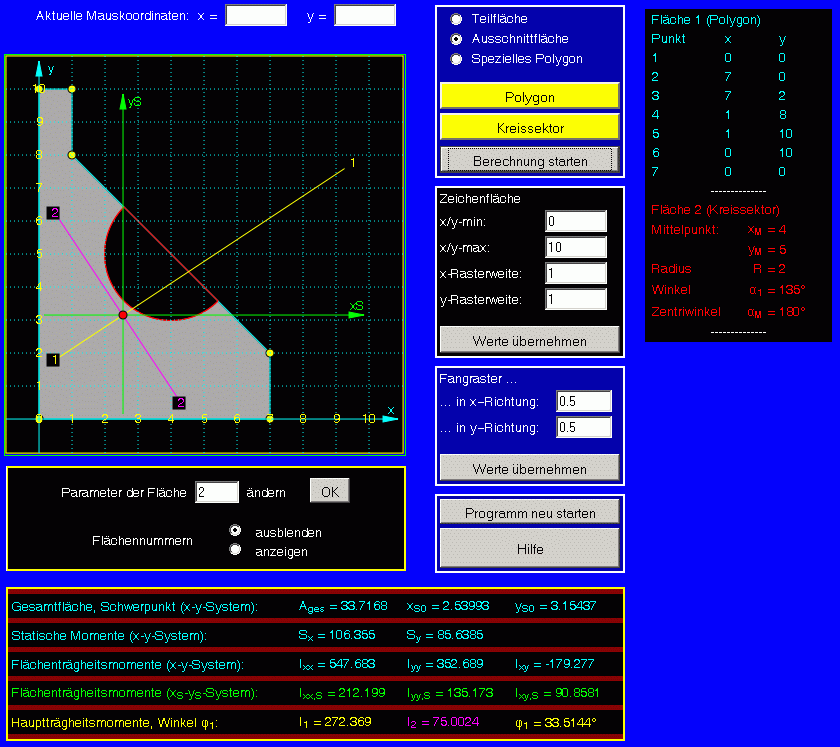Screen dimensions: 840x747
Task: Click the red centroid point on the drawing
Action: [x=123, y=315]
